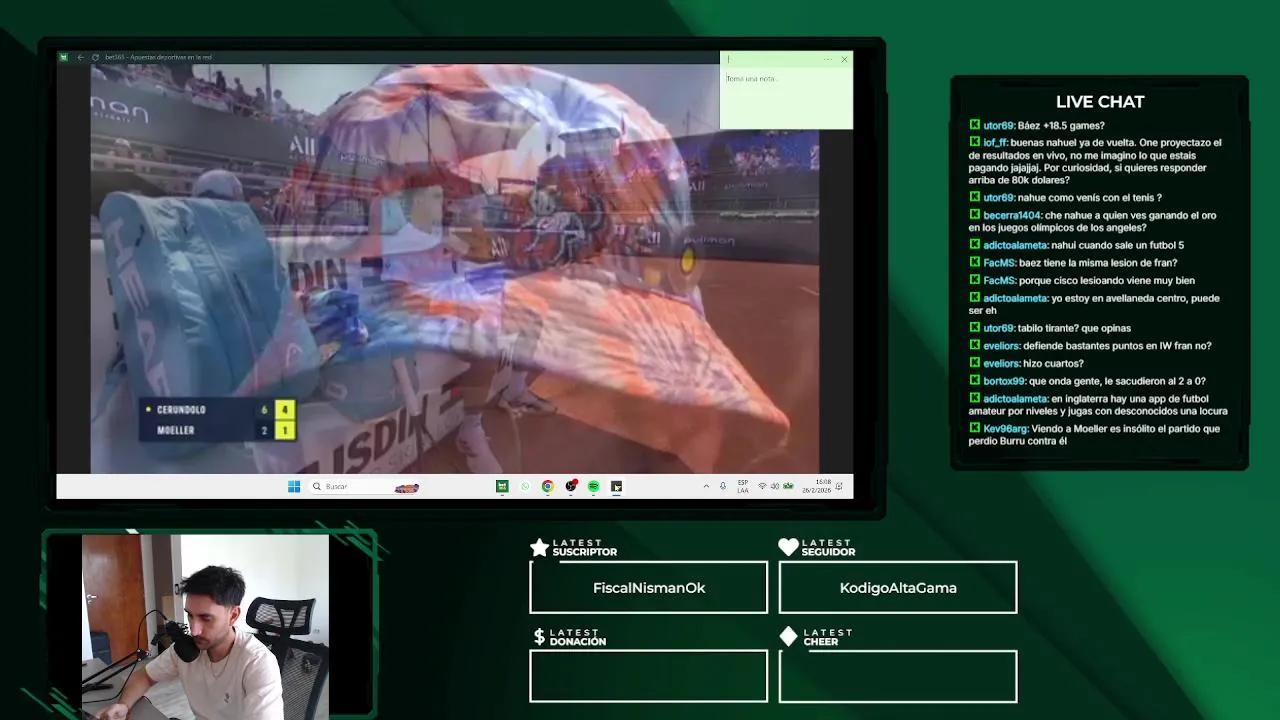This screenshot has width=1280, height=720.
Task: Close the green sticky note
Action: pos(844,59)
